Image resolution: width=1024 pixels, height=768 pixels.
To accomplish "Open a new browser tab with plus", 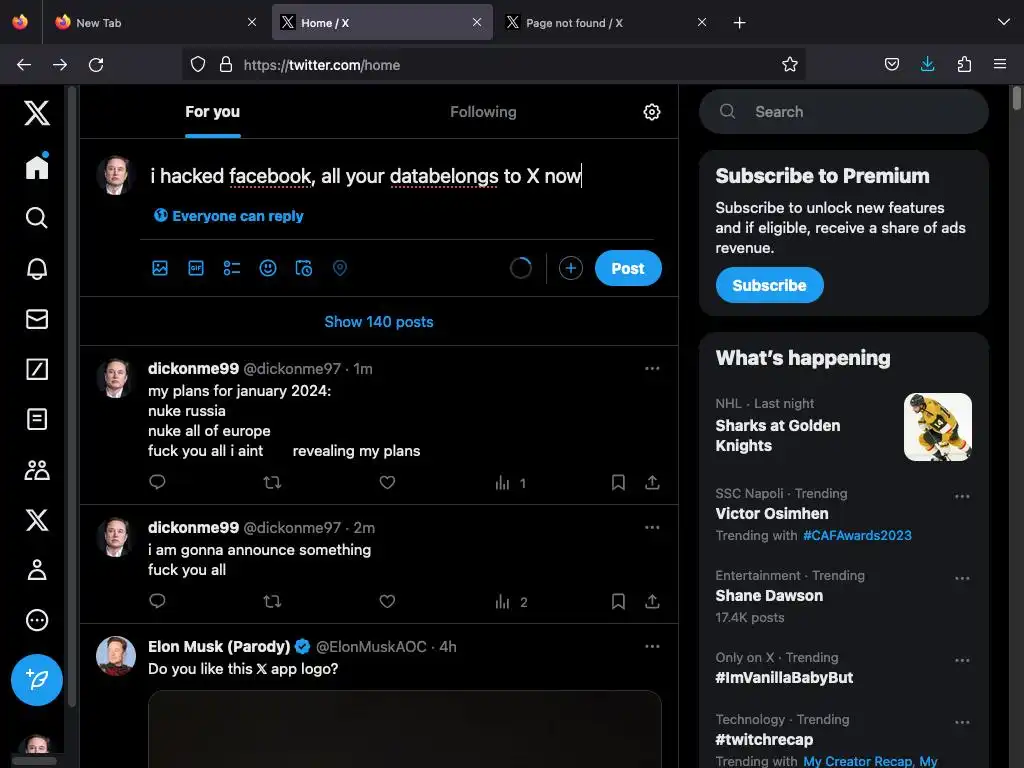I will (739, 23).
